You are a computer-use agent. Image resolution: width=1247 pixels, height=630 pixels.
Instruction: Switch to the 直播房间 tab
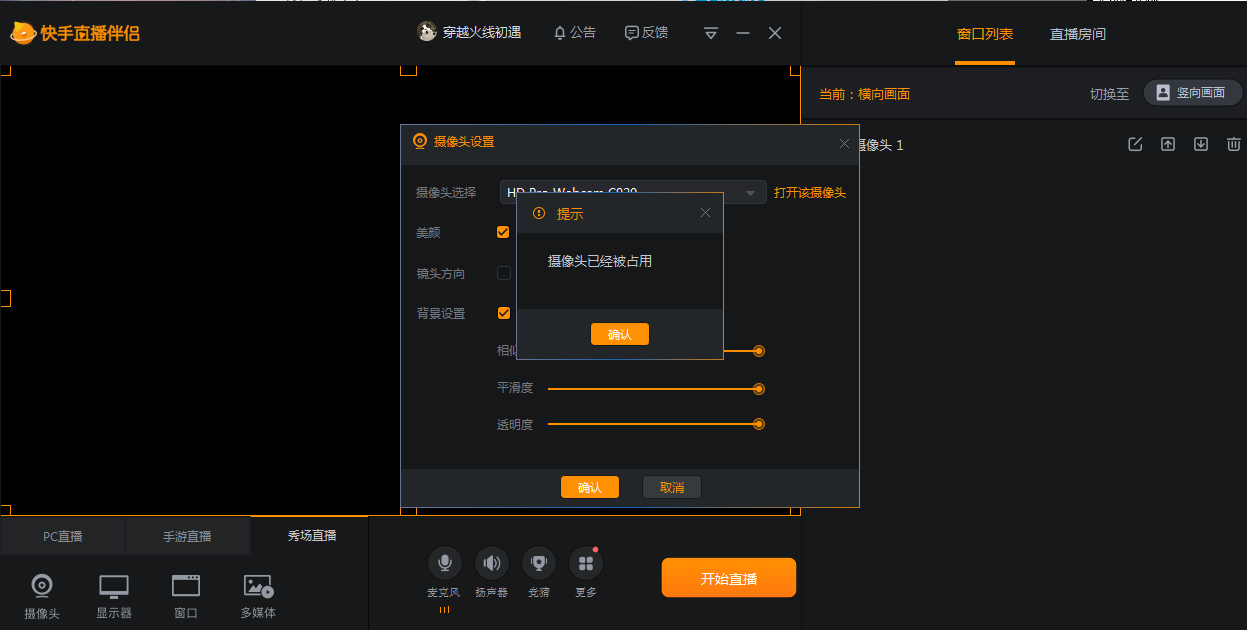click(x=1078, y=34)
